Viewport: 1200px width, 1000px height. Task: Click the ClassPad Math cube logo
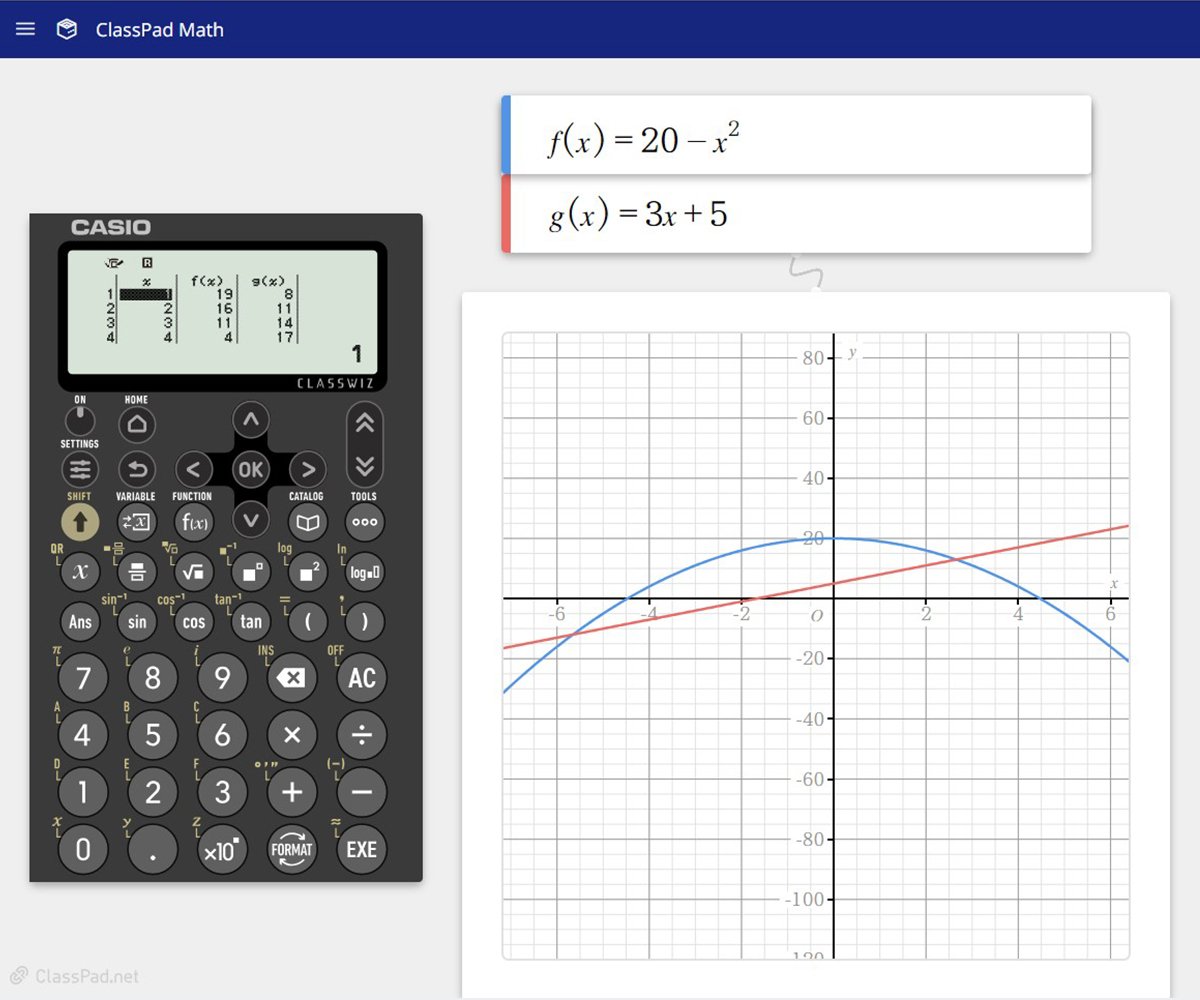(x=67, y=29)
